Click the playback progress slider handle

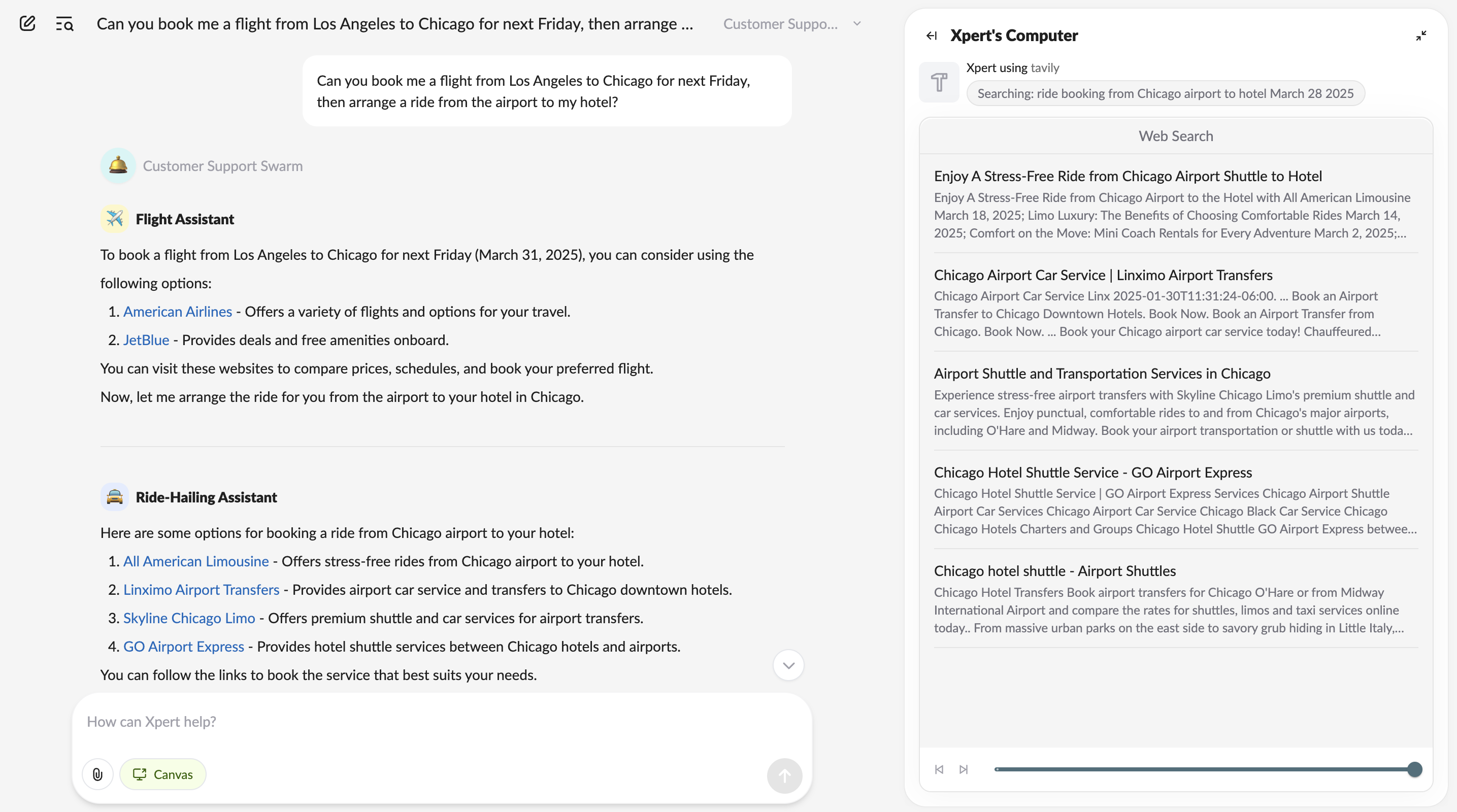point(1414,769)
